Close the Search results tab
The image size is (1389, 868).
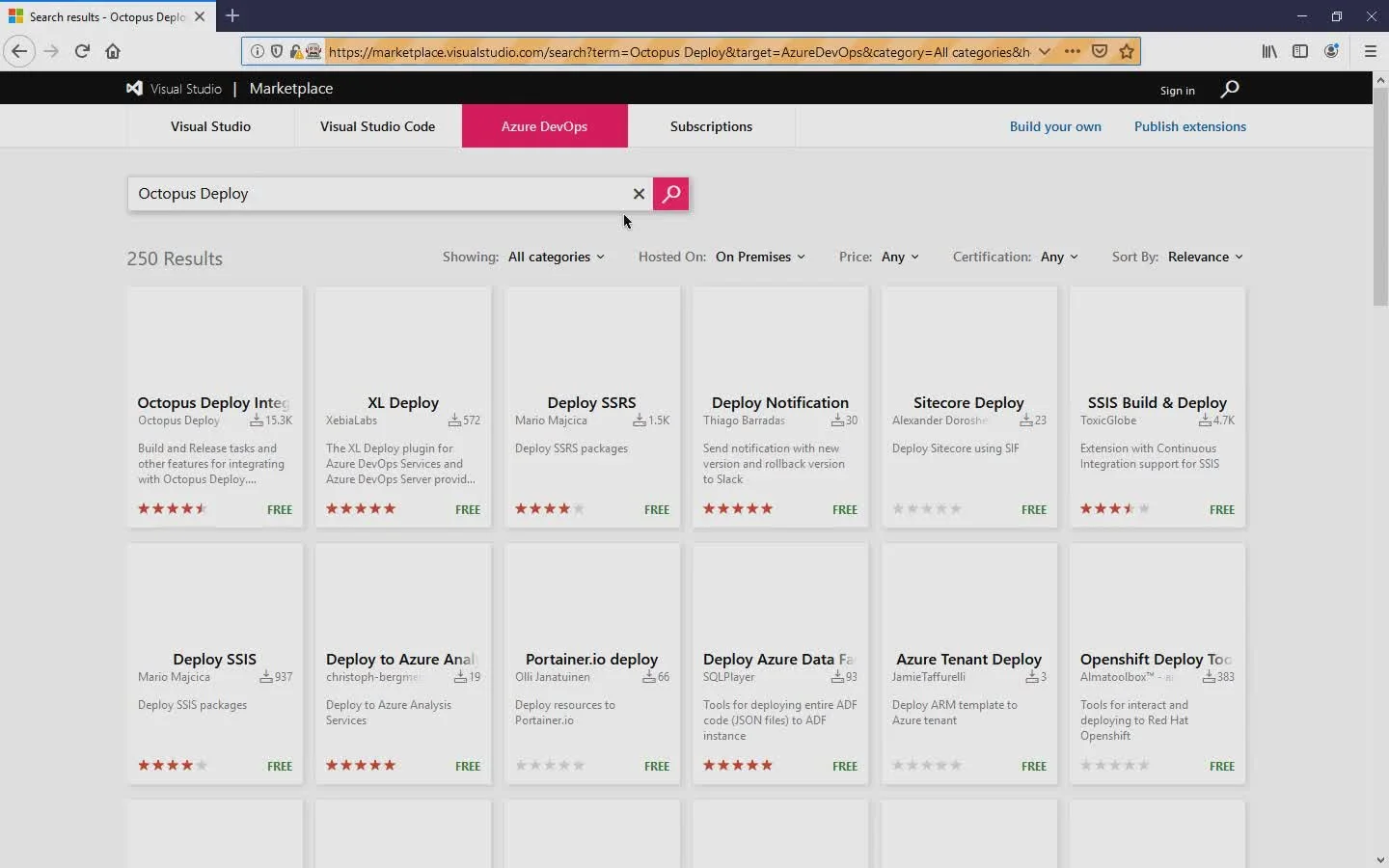pos(200,16)
